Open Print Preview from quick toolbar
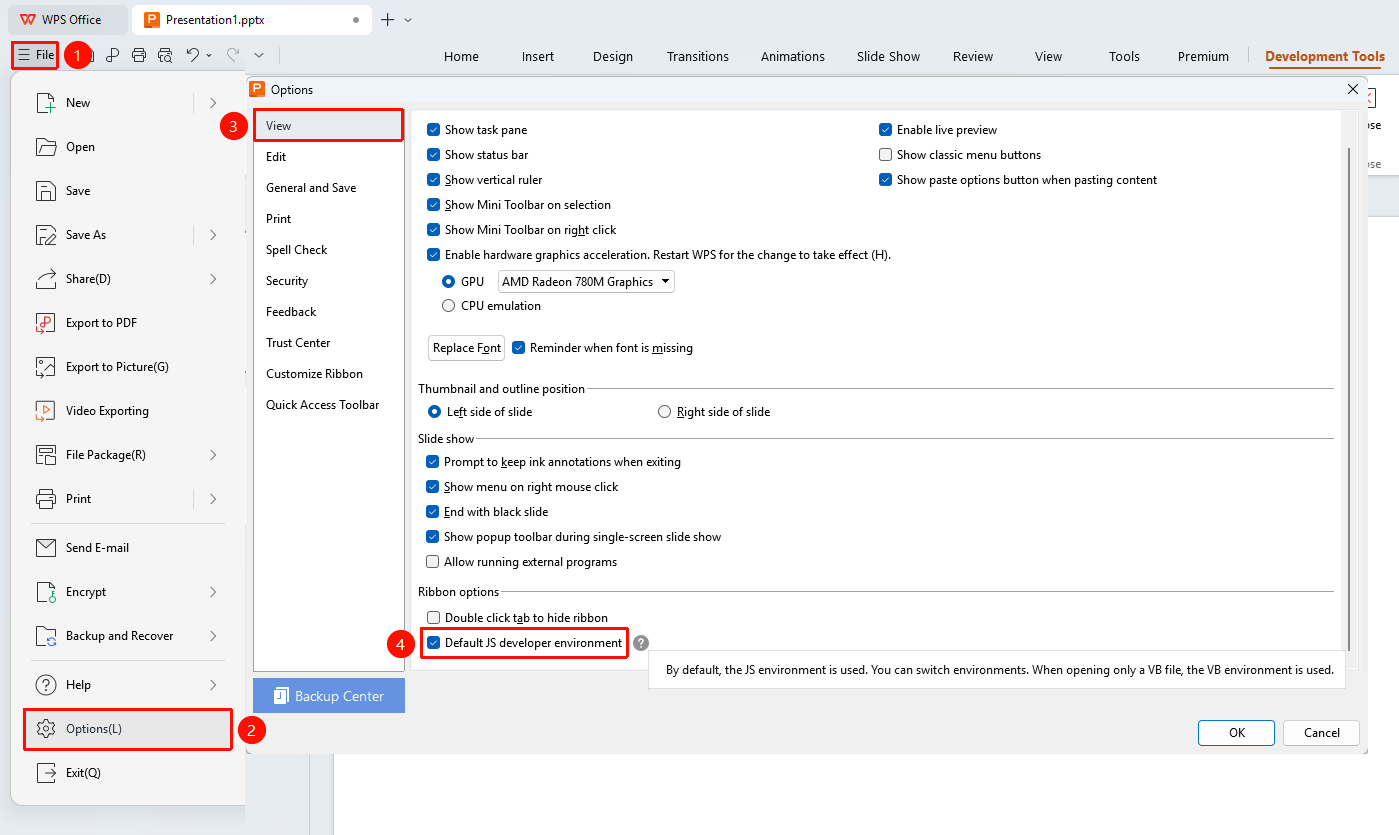This screenshot has width=1399, height=835. point(165,55)
